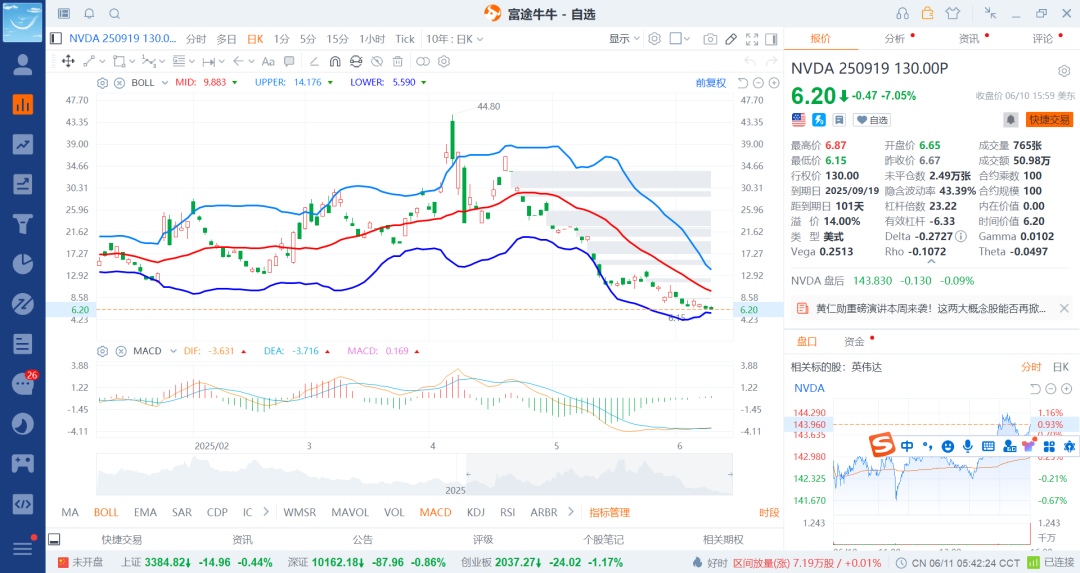Open the search icon in the title bar
The height and width of the screenshot is (573, 1080).
click(114, 14)
